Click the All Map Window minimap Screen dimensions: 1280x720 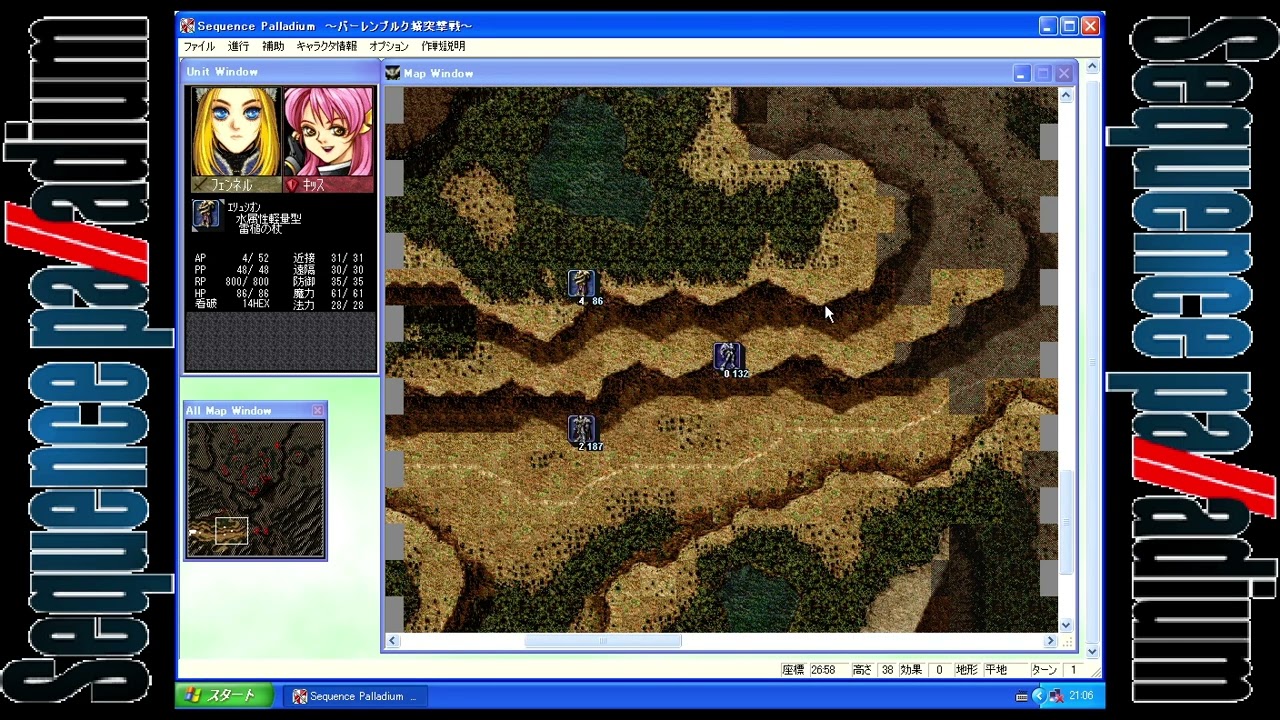pos(255,488)
